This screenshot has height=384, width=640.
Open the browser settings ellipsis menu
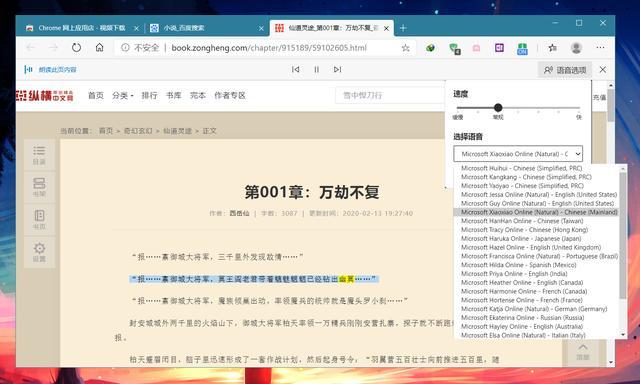tap(600, 48)
